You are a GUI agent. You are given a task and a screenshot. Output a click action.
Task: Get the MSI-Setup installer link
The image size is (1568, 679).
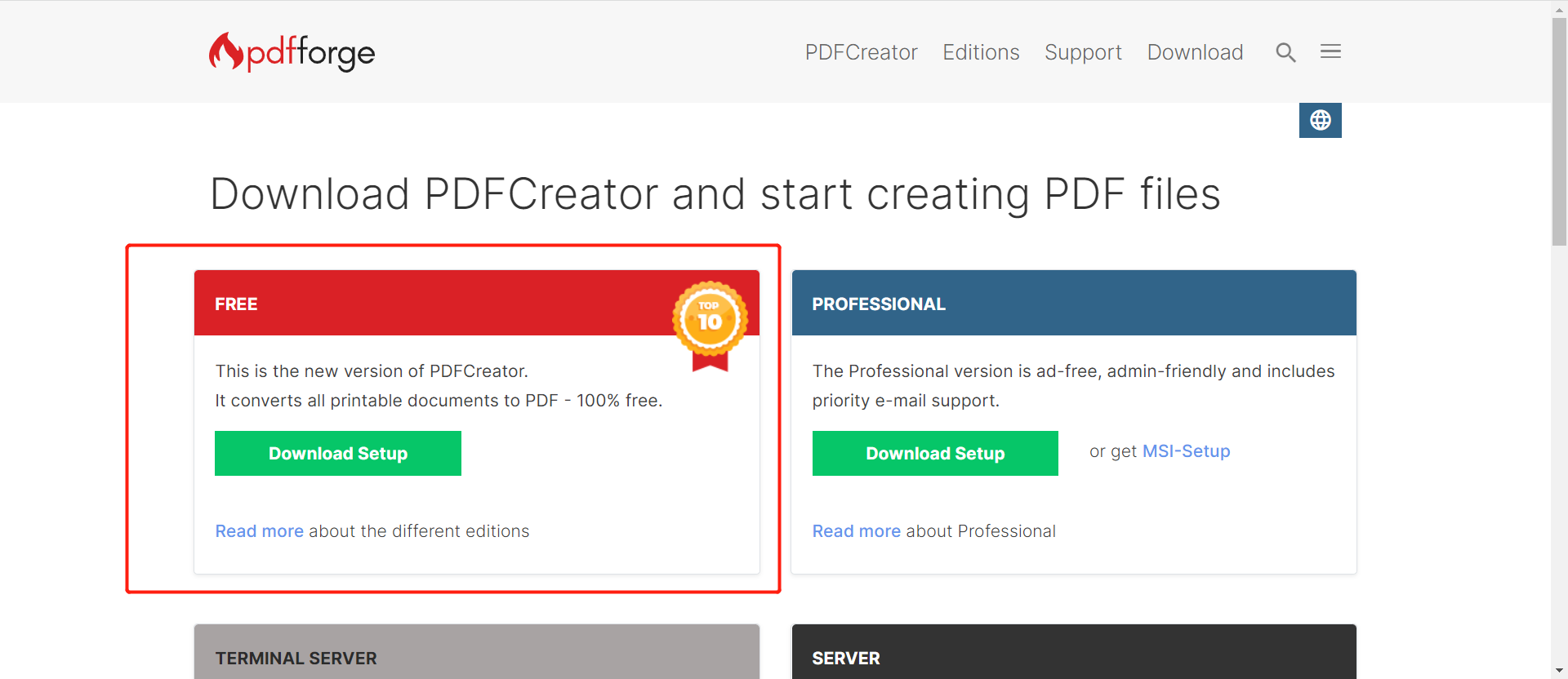(1186, 451)
